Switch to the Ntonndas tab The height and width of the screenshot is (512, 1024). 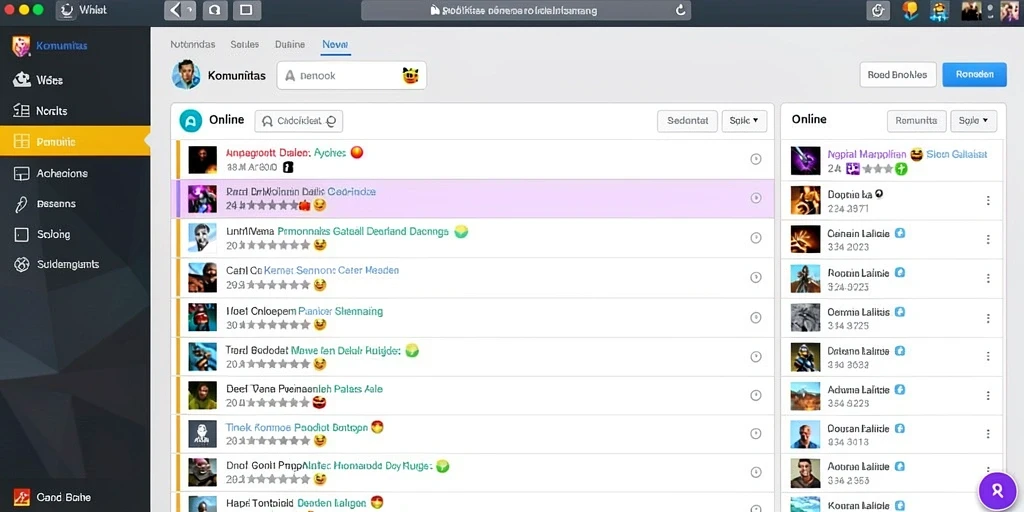193,44
